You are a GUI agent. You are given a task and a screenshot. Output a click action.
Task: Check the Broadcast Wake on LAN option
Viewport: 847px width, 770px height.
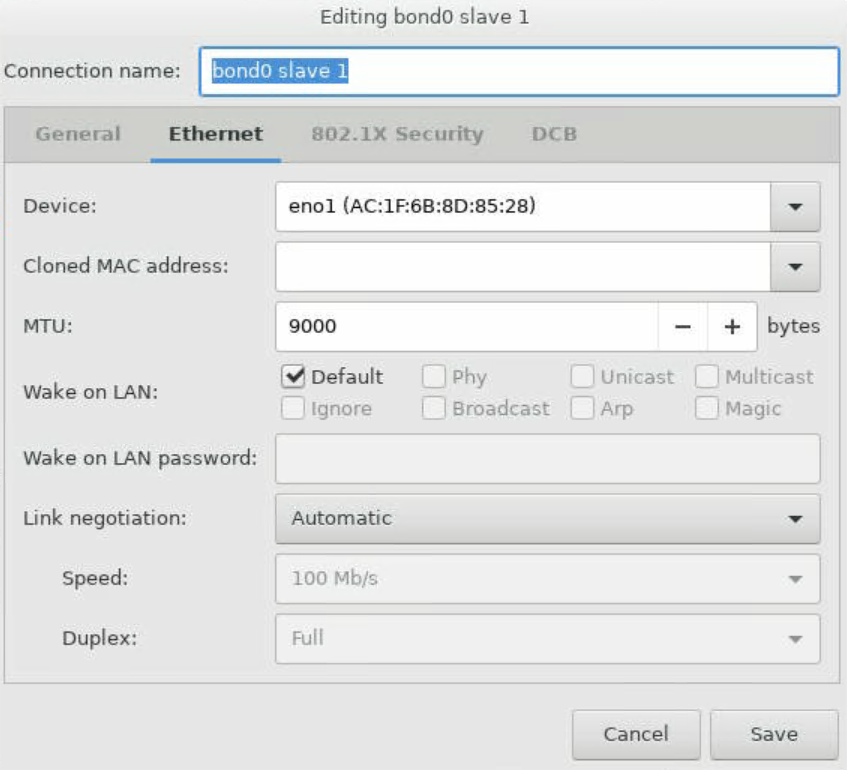[434, 408]
